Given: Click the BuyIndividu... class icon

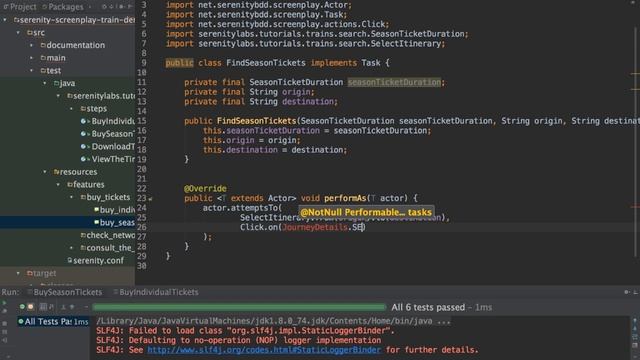Looking at the screenshot, I should pyautogui.click(x=84, y=121).
